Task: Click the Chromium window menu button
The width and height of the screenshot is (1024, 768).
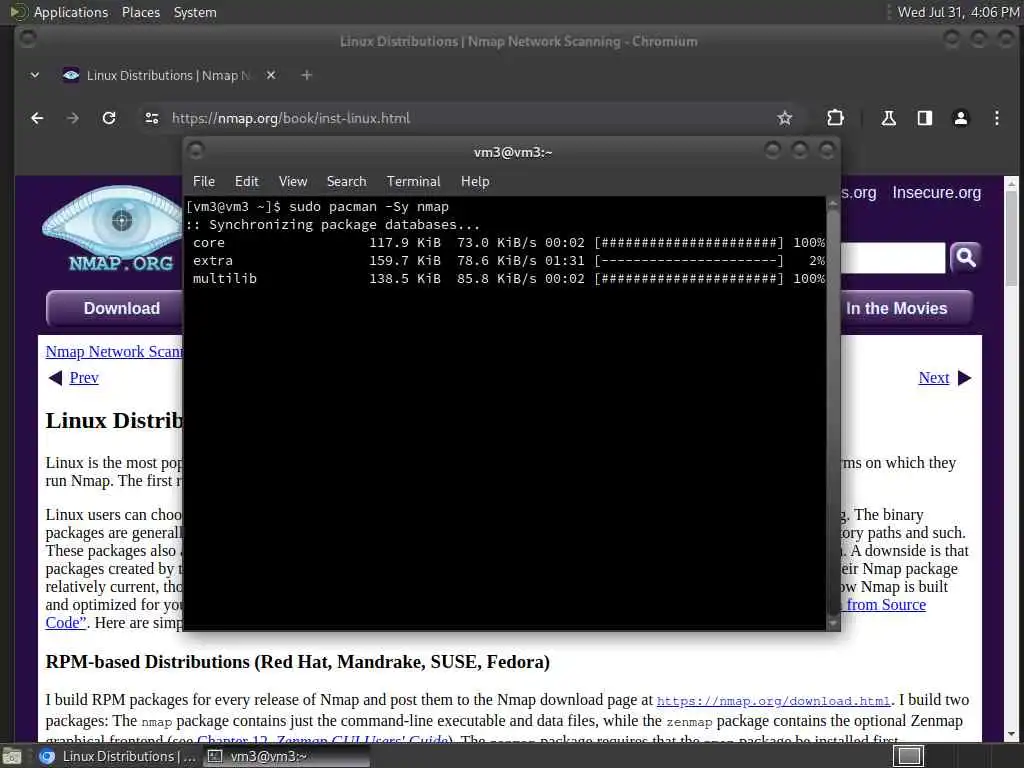Action: click(x=27, y=39)
